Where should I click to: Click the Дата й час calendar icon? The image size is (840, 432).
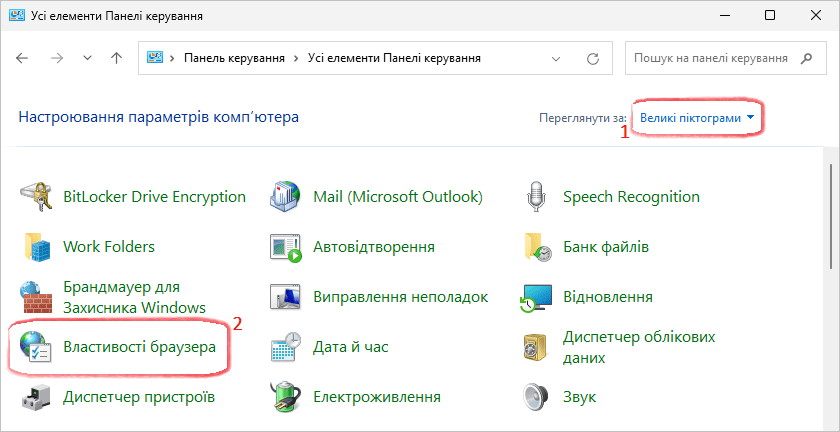coord(286,347)
